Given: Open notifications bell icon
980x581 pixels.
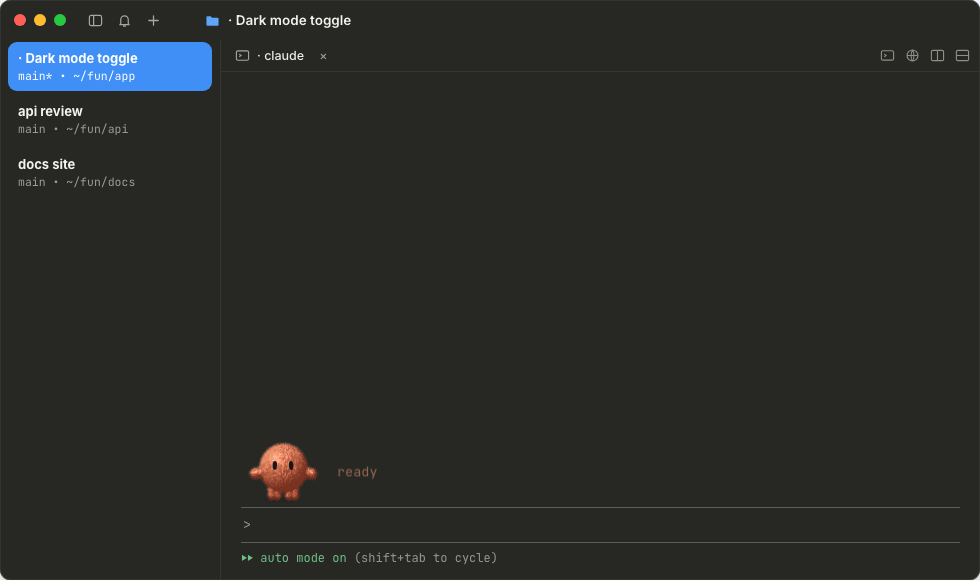Looking at the screenshot, I should tap(124, 21).
